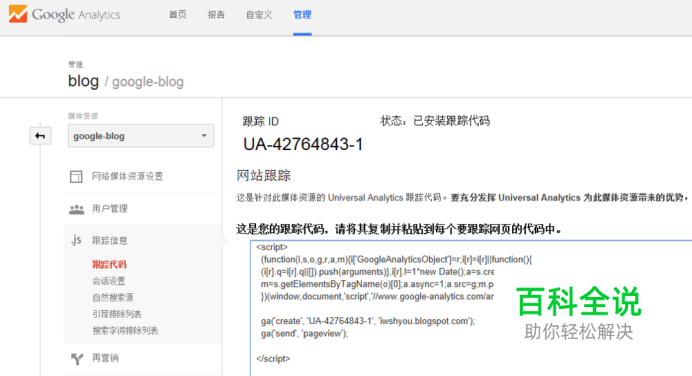The image size is (692, 376).
Task: Click the back arrow button
Action: click(x=40, y=136)
